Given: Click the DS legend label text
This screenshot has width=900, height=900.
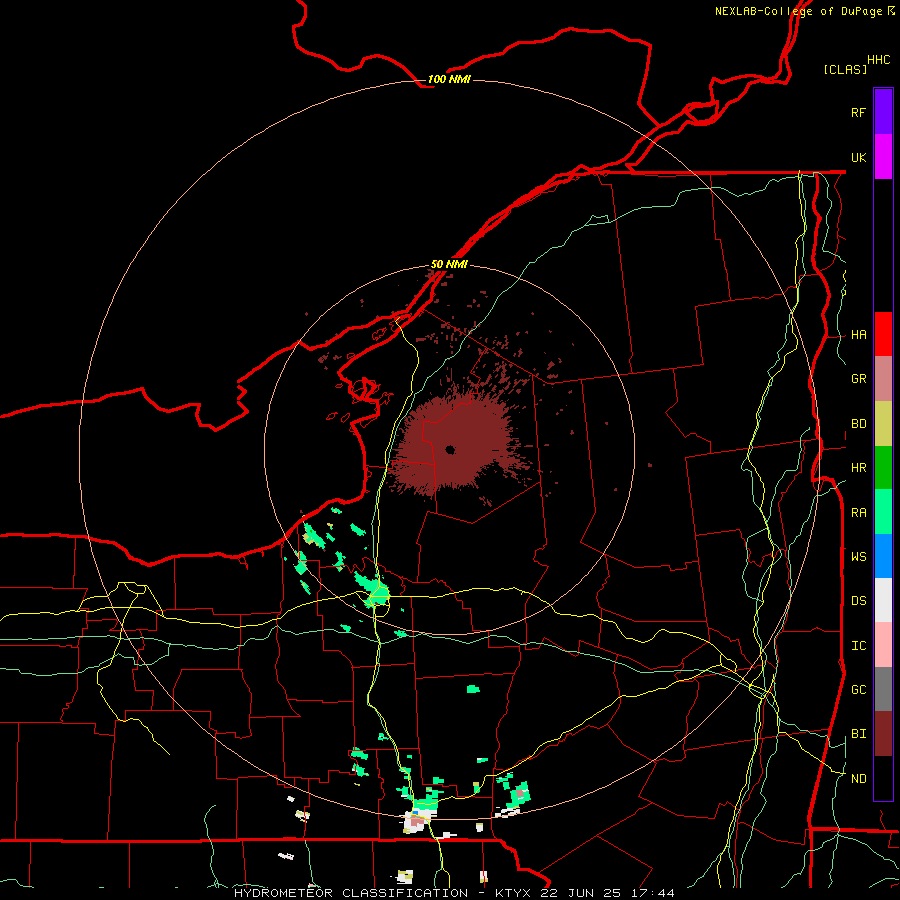Looking at the screenshot, I should [x=859, y=601].
